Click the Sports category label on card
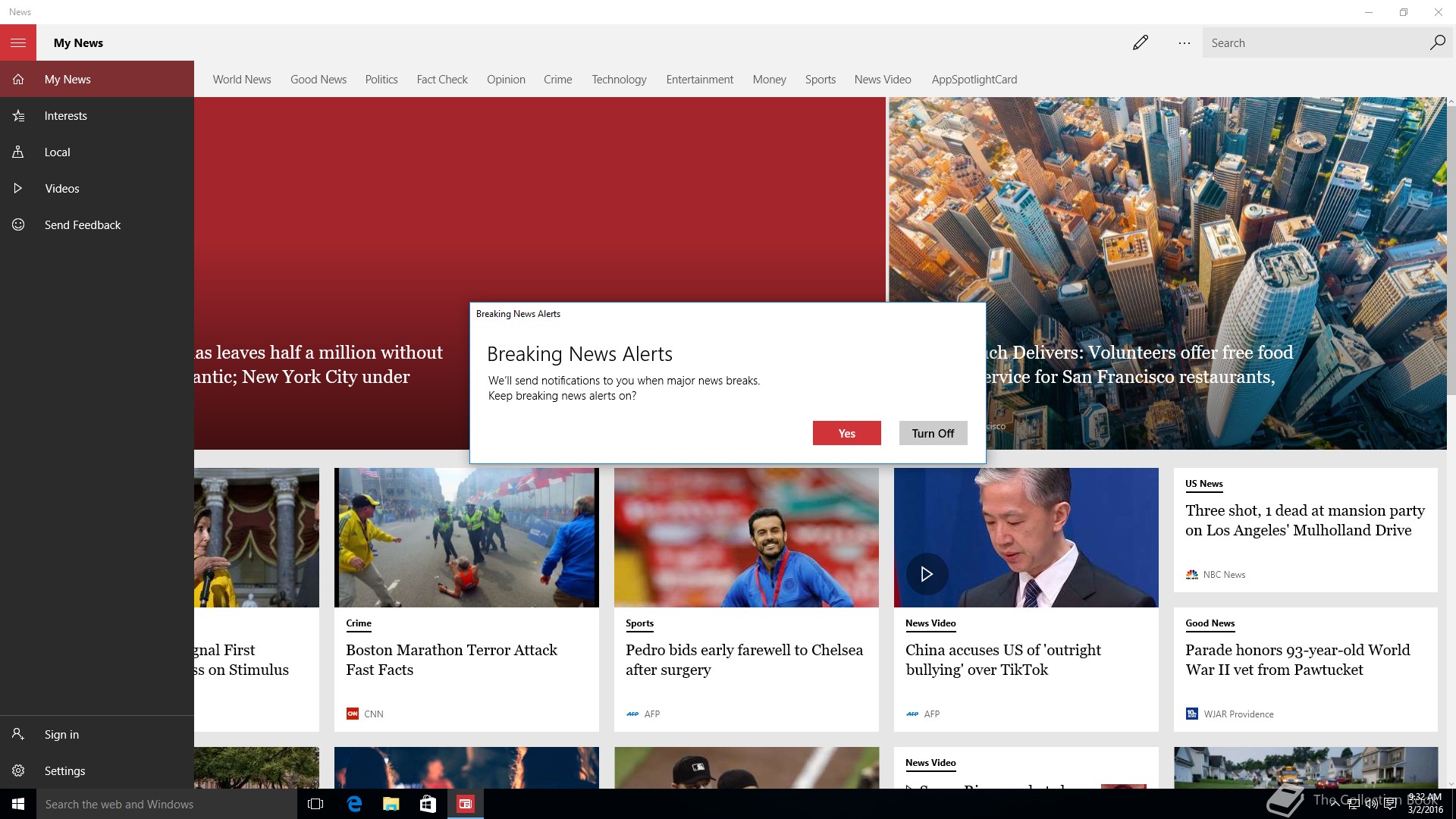 639,623
